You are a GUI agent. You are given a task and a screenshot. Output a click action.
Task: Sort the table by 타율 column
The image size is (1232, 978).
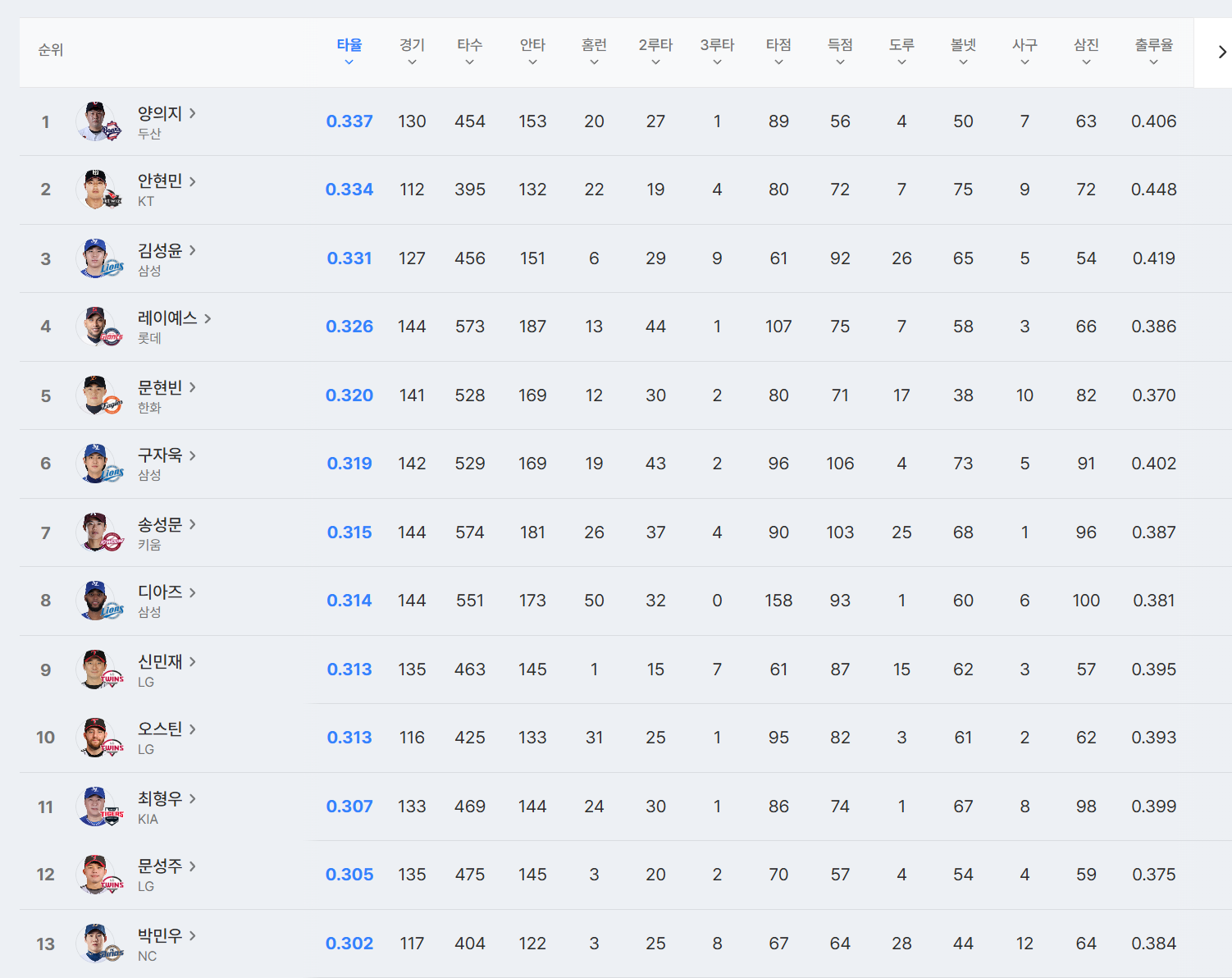click(x=349, y=51)
